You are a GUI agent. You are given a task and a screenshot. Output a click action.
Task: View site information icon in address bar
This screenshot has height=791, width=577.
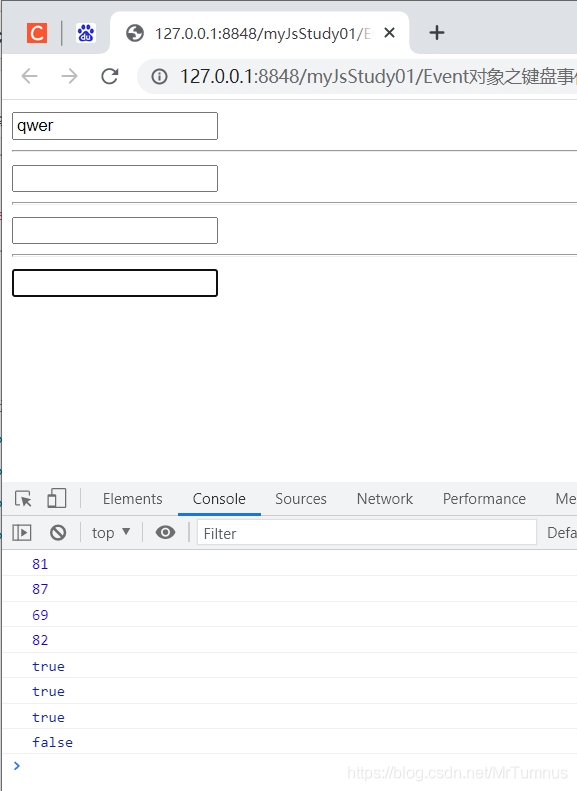click(159, 77)
